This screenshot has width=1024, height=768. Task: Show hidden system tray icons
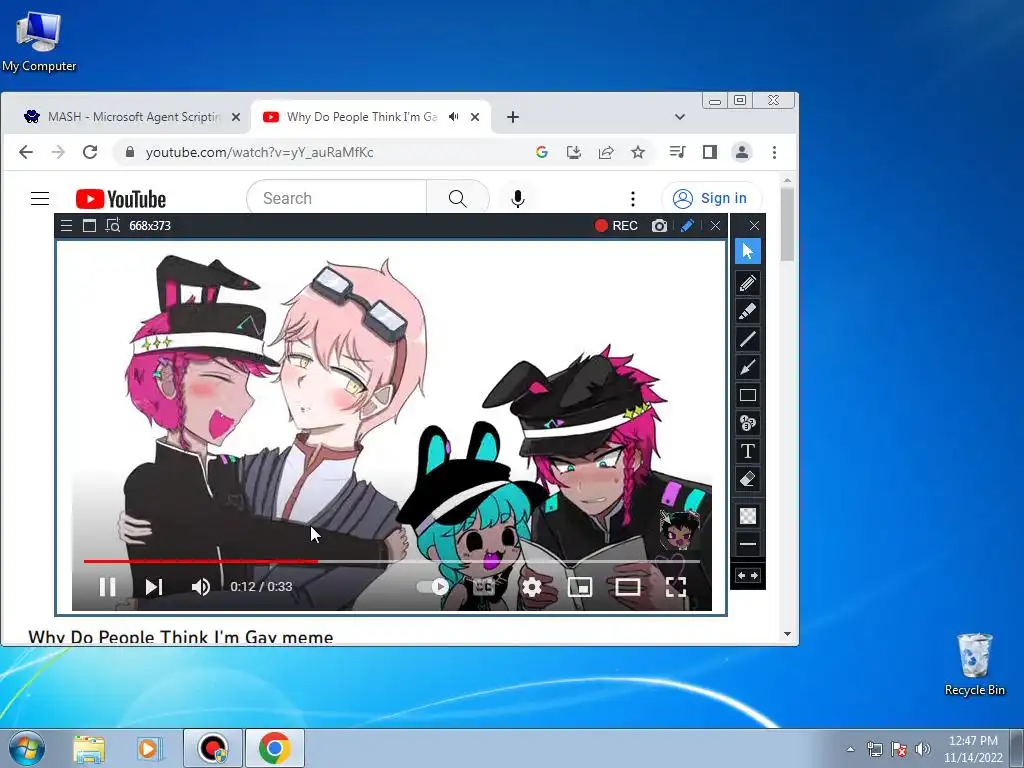[850, 749]
